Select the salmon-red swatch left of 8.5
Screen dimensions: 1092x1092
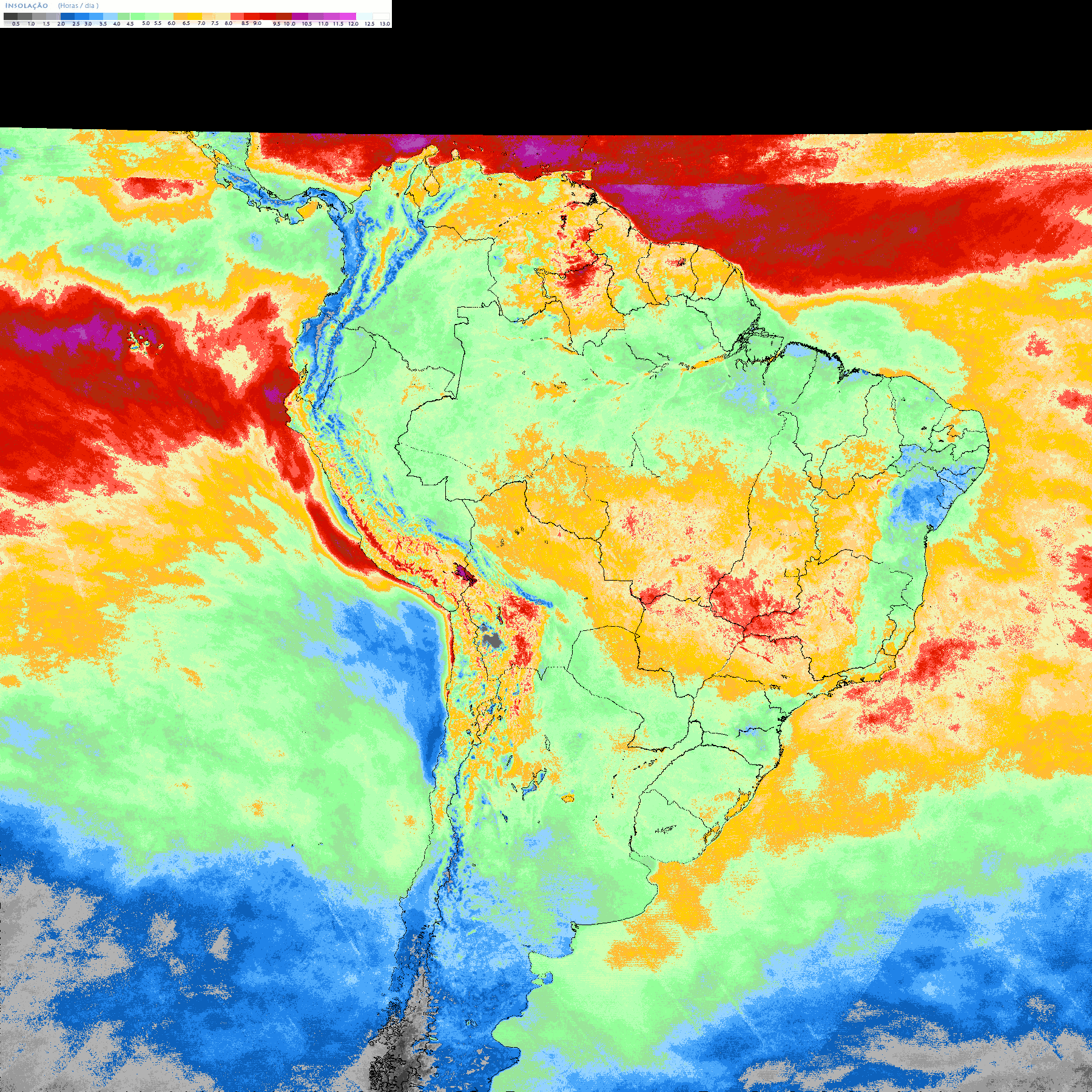[237, 16]
